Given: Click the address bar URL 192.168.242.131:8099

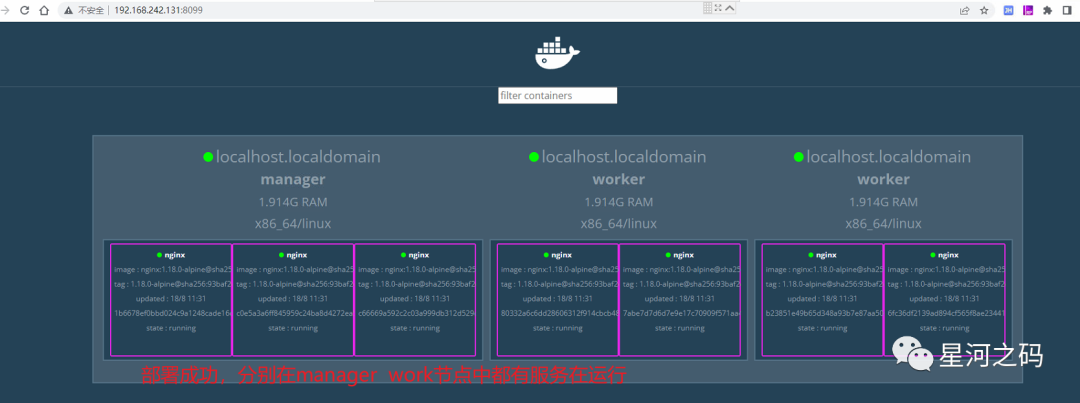Looking at the screenshot, I should click(158, 10).
